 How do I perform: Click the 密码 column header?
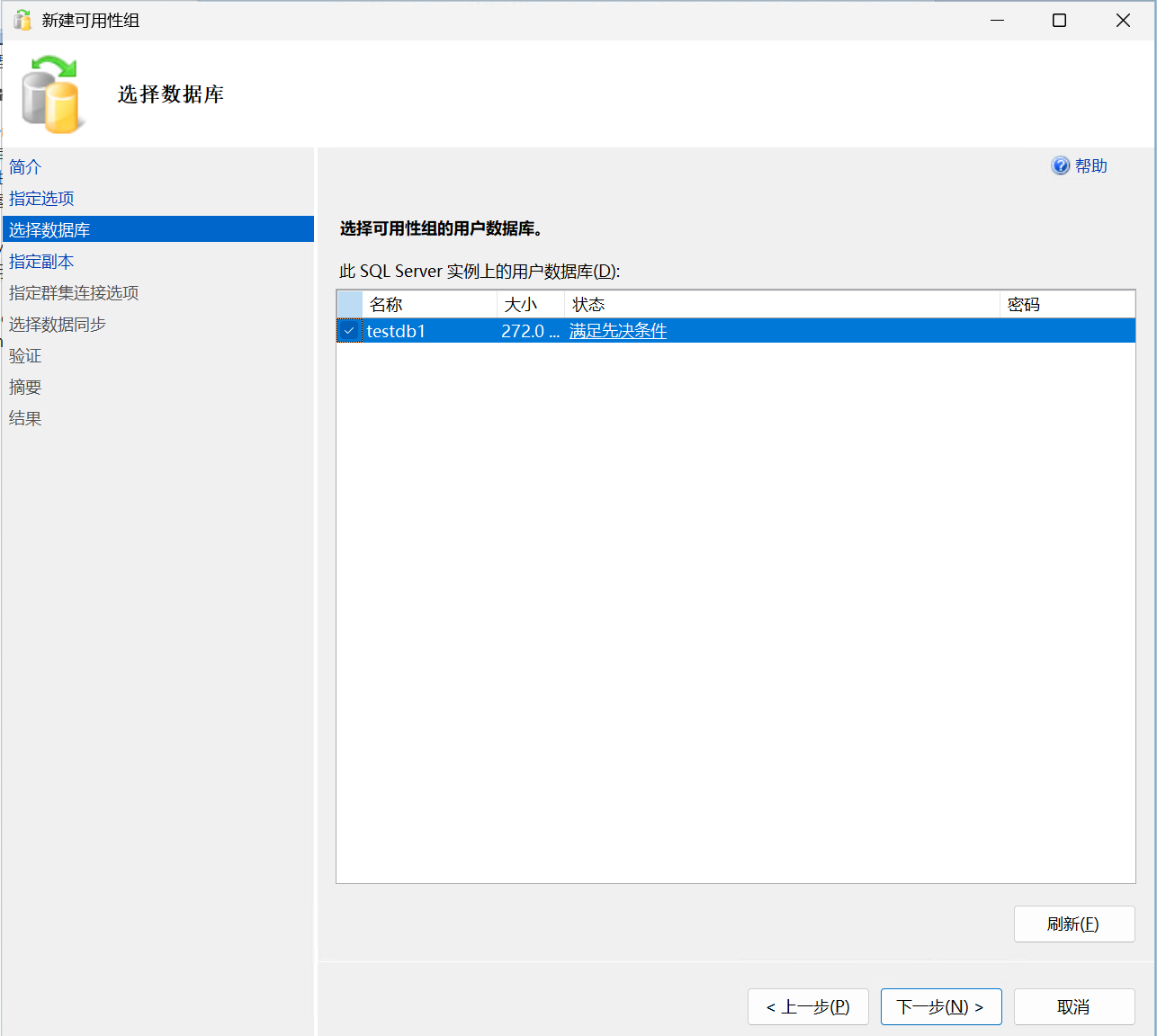coord(1066,305)
